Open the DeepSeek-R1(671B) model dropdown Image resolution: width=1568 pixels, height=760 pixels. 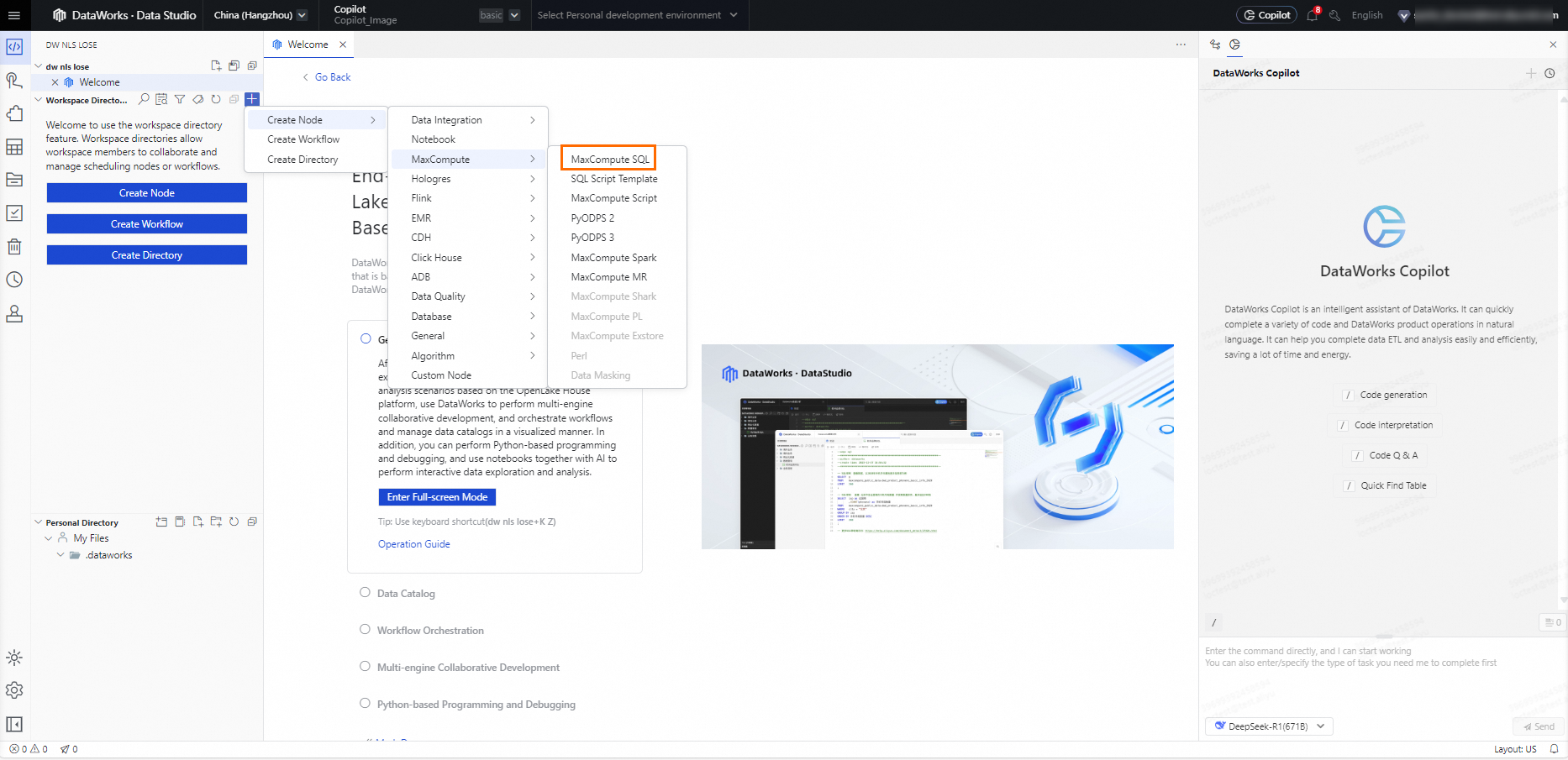(x=1269, y=726)
